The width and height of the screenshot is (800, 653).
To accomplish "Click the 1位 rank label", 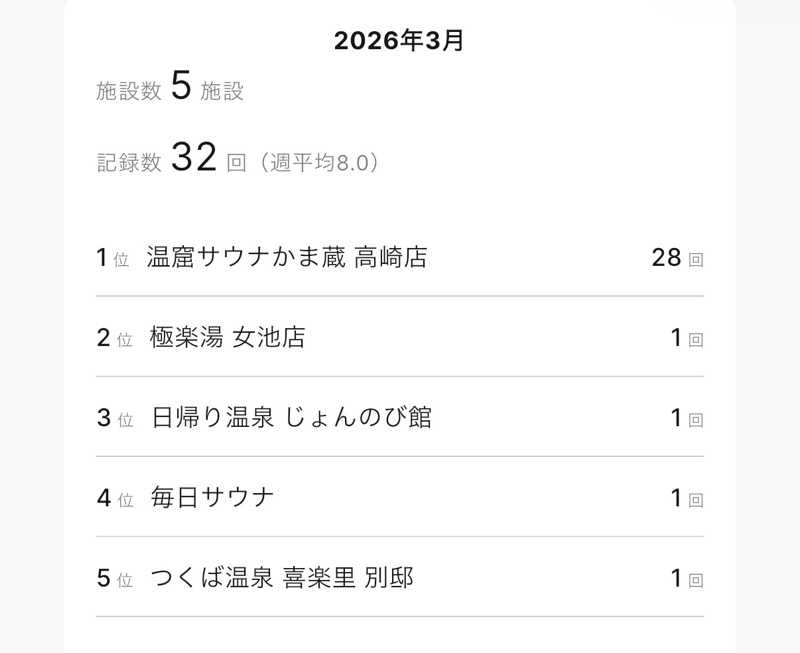I will coord(113,258).
